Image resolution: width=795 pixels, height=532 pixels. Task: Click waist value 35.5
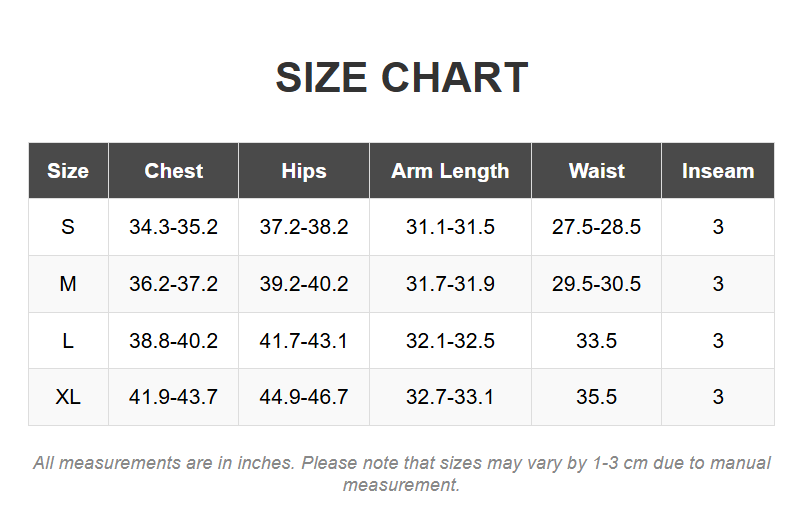596,397
